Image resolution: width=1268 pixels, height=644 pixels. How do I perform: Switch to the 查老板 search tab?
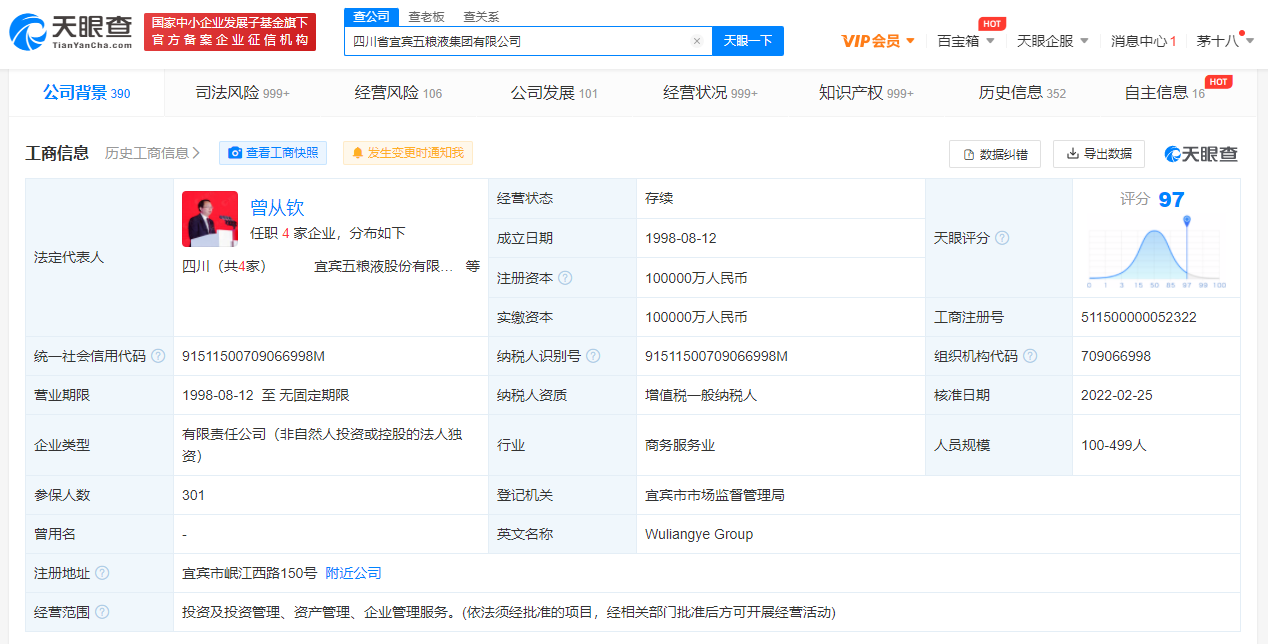point(426,17)
